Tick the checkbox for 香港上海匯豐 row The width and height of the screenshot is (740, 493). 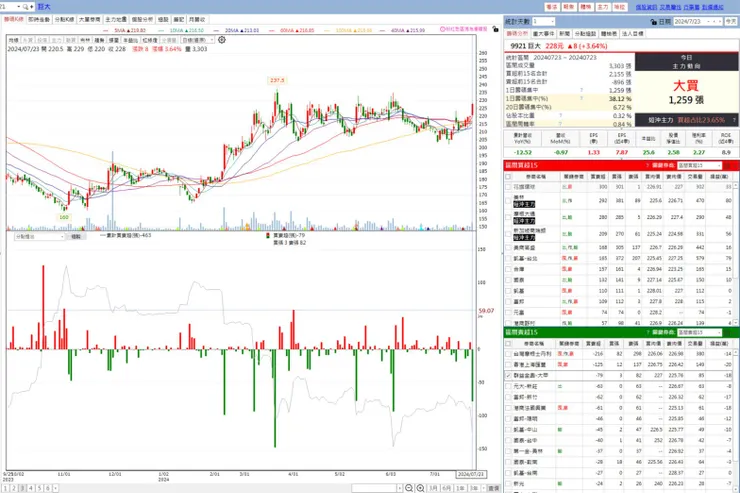pyautogui.click(x=508, y=364)
